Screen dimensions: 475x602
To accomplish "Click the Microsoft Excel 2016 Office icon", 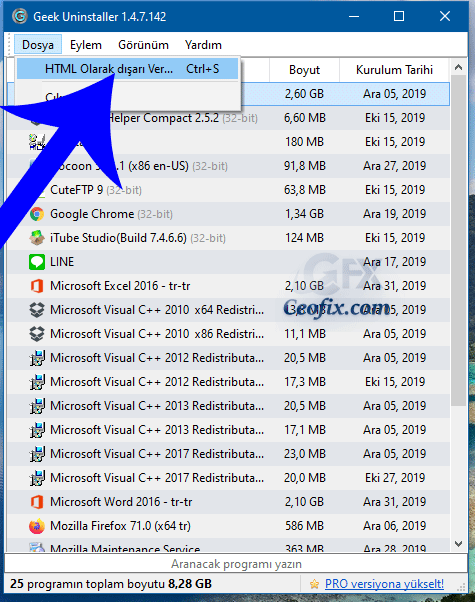I will click(x=37, y=286).
